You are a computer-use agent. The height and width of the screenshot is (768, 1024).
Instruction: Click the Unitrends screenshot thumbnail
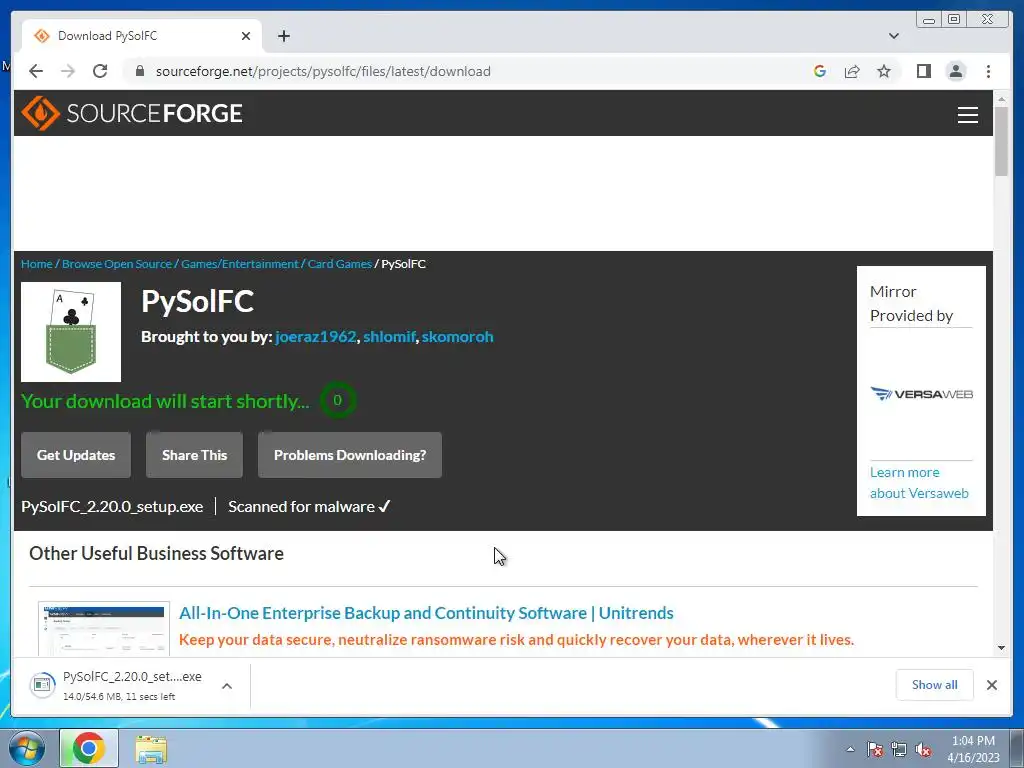point(104,628)
